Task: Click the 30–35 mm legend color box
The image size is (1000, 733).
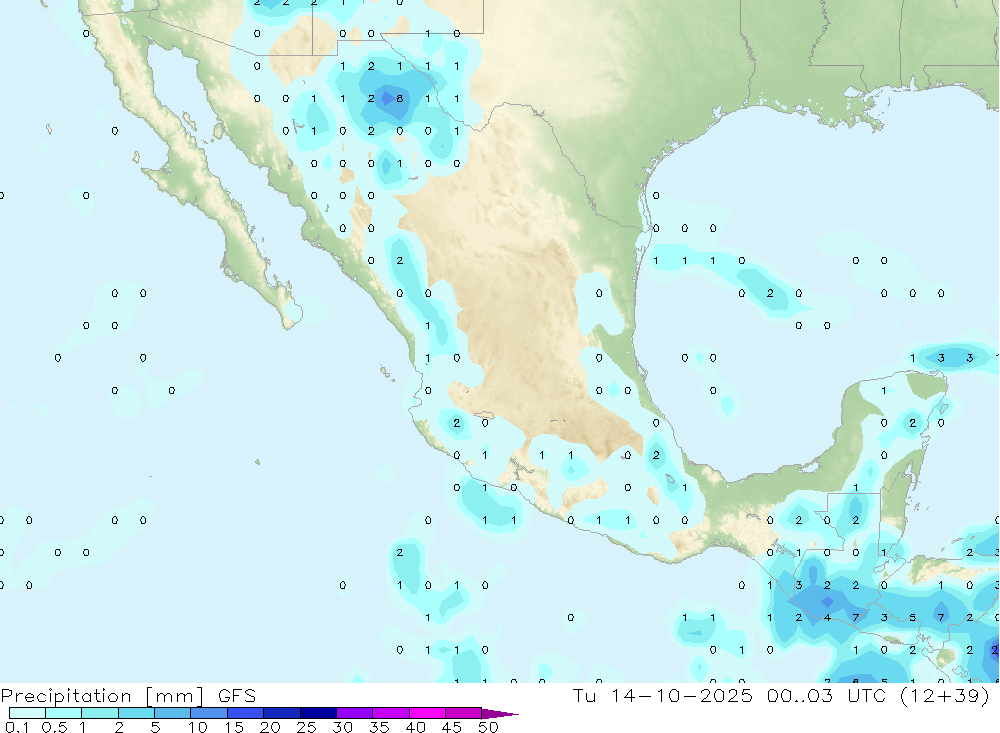Action: point(355,713)
